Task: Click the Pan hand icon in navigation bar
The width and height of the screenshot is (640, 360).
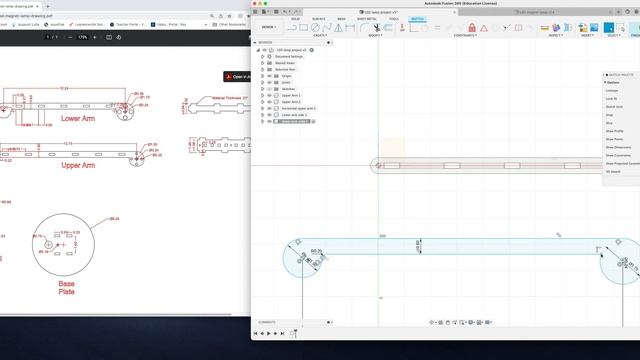Action: click(x=448, y=322)
